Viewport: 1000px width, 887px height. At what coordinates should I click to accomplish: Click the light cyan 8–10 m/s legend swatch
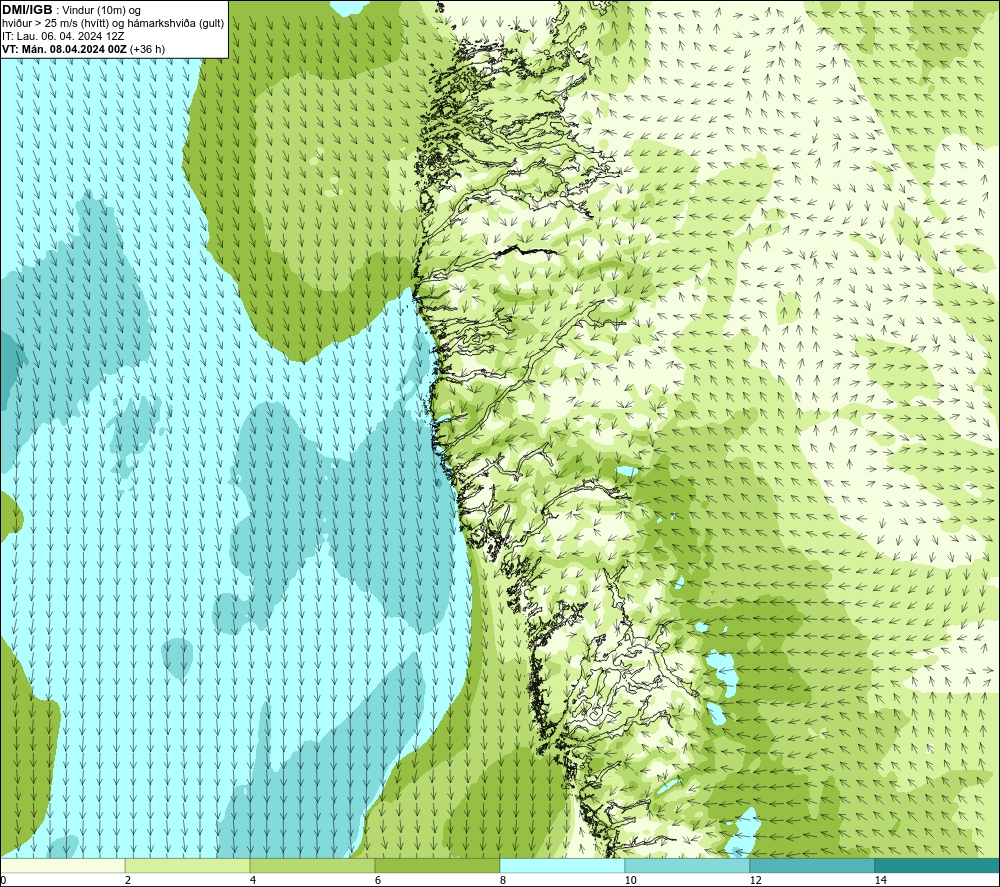pyautogui.click(x=562, y=865)
